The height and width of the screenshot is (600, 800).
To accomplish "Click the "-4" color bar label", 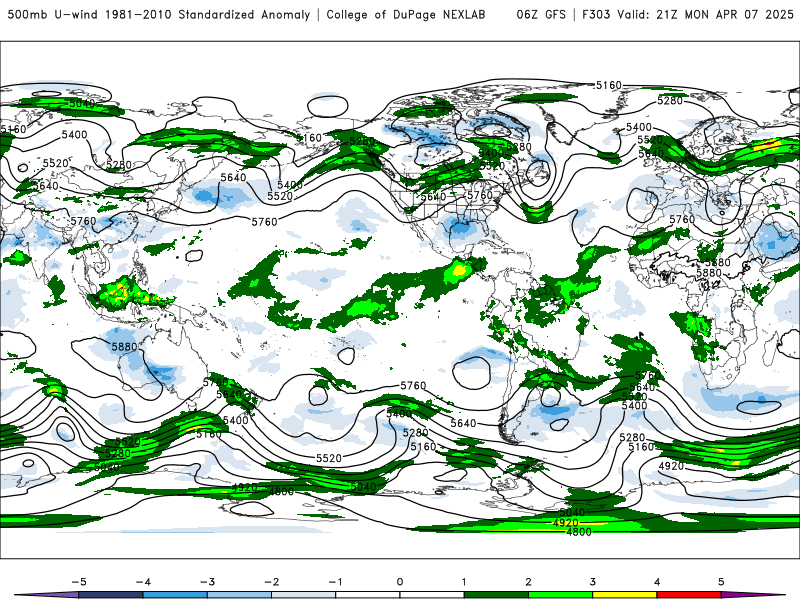I will [143, 582].
